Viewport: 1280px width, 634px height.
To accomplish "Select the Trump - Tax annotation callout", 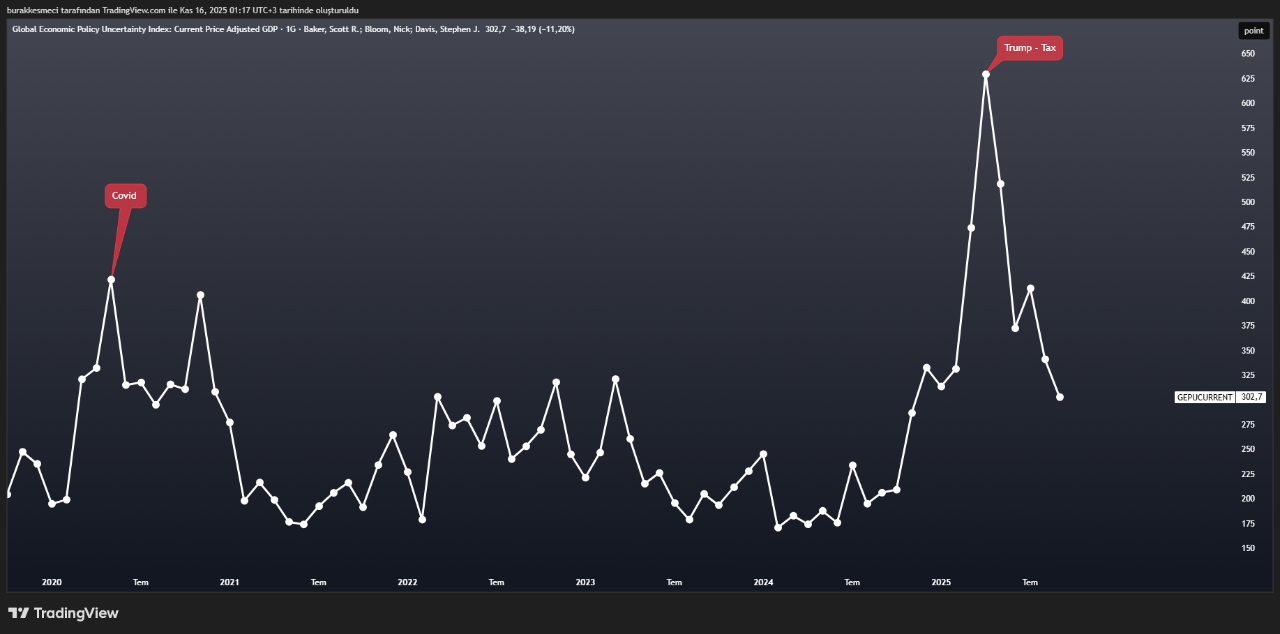I will (1029, 48).
